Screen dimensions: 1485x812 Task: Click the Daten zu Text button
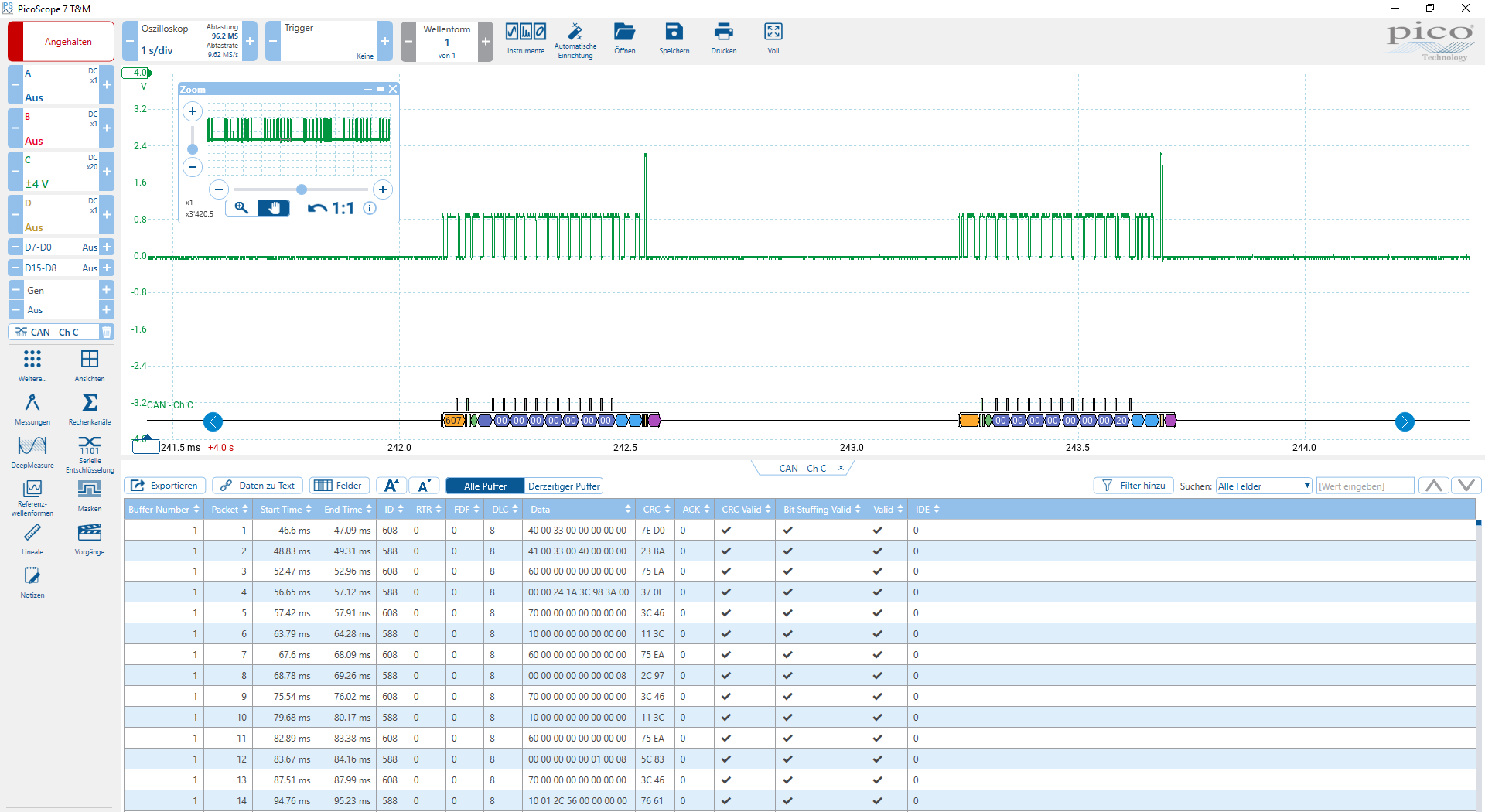tap(258, 486)
